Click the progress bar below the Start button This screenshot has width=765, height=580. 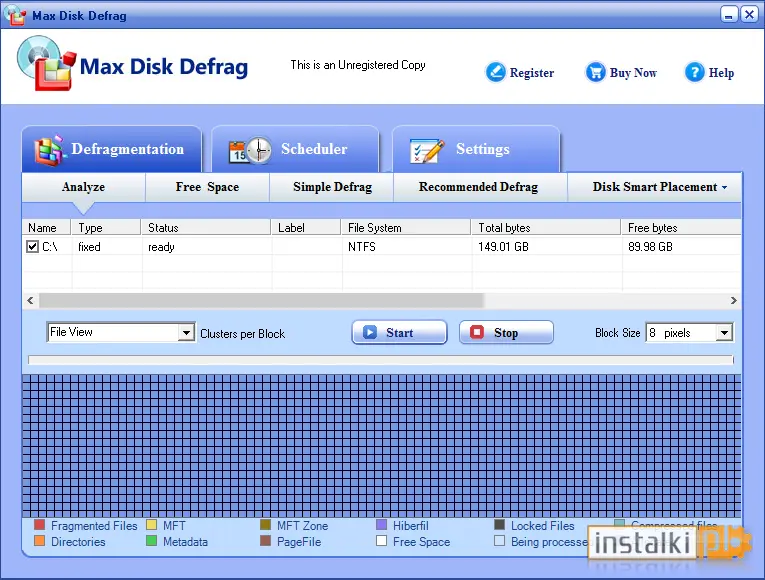tap(381, 360)
